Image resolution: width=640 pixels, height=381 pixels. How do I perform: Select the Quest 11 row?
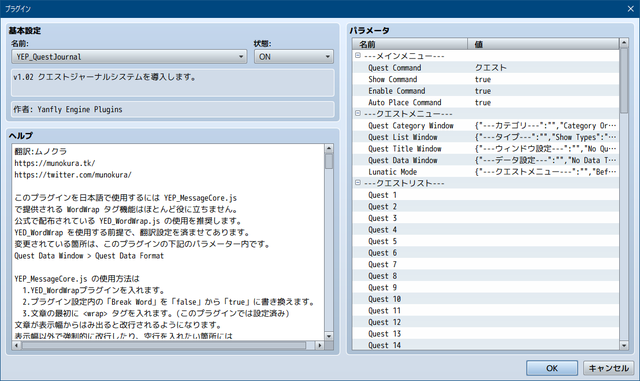[486, 311]
